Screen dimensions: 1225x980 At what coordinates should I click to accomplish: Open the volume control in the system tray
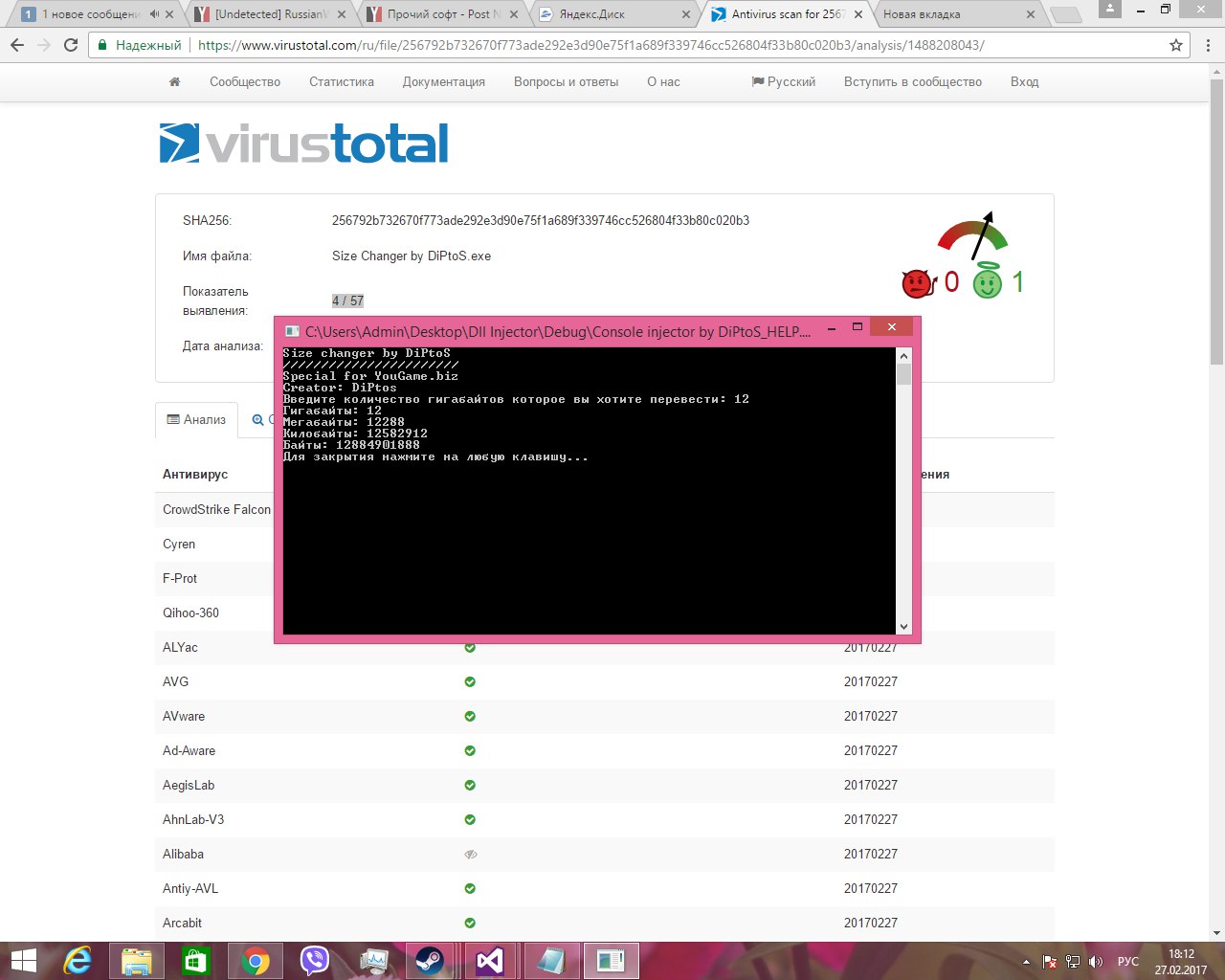1096,962
